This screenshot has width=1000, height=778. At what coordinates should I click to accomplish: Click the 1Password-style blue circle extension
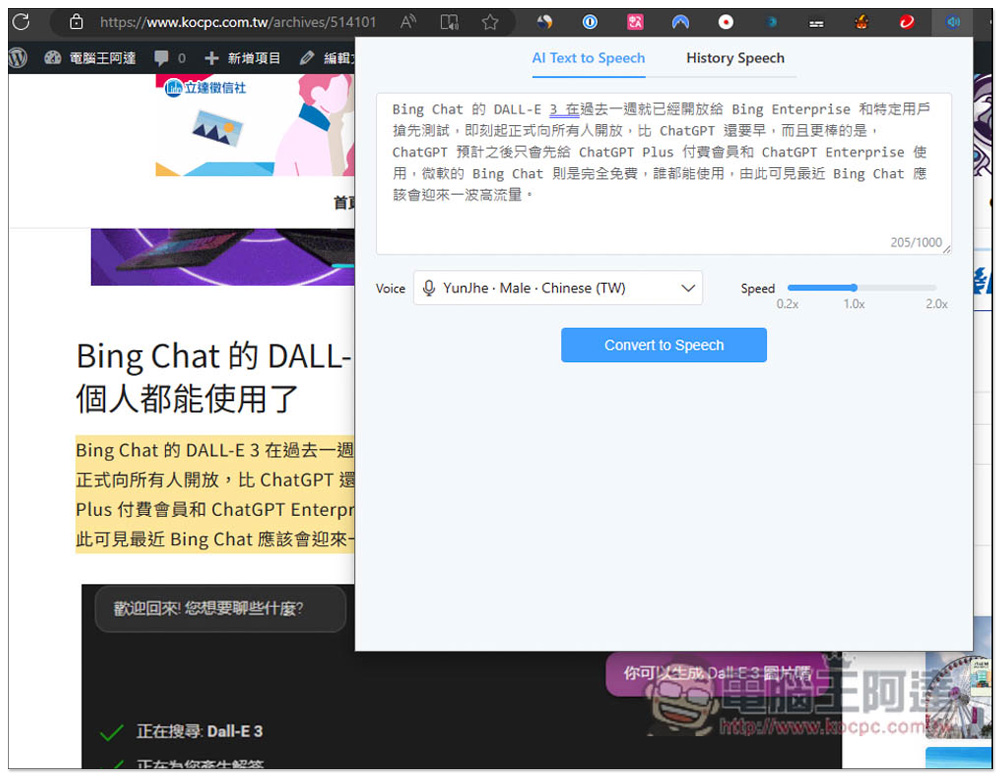click(x=590, y=21)
